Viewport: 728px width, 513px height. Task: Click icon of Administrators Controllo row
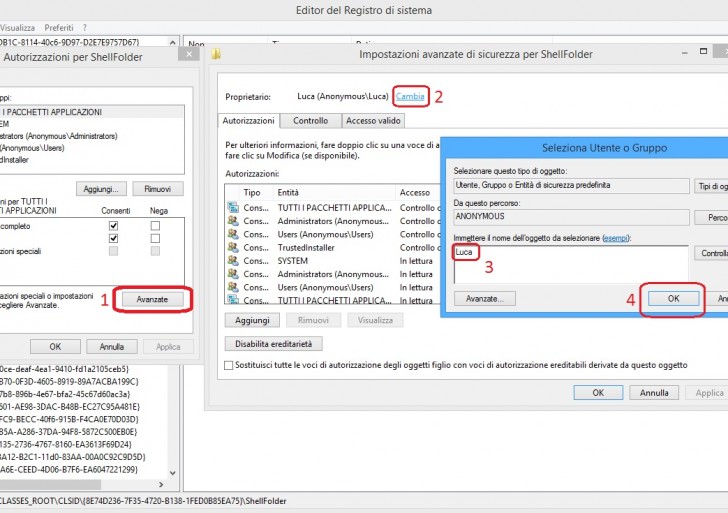tap(233, 221)
